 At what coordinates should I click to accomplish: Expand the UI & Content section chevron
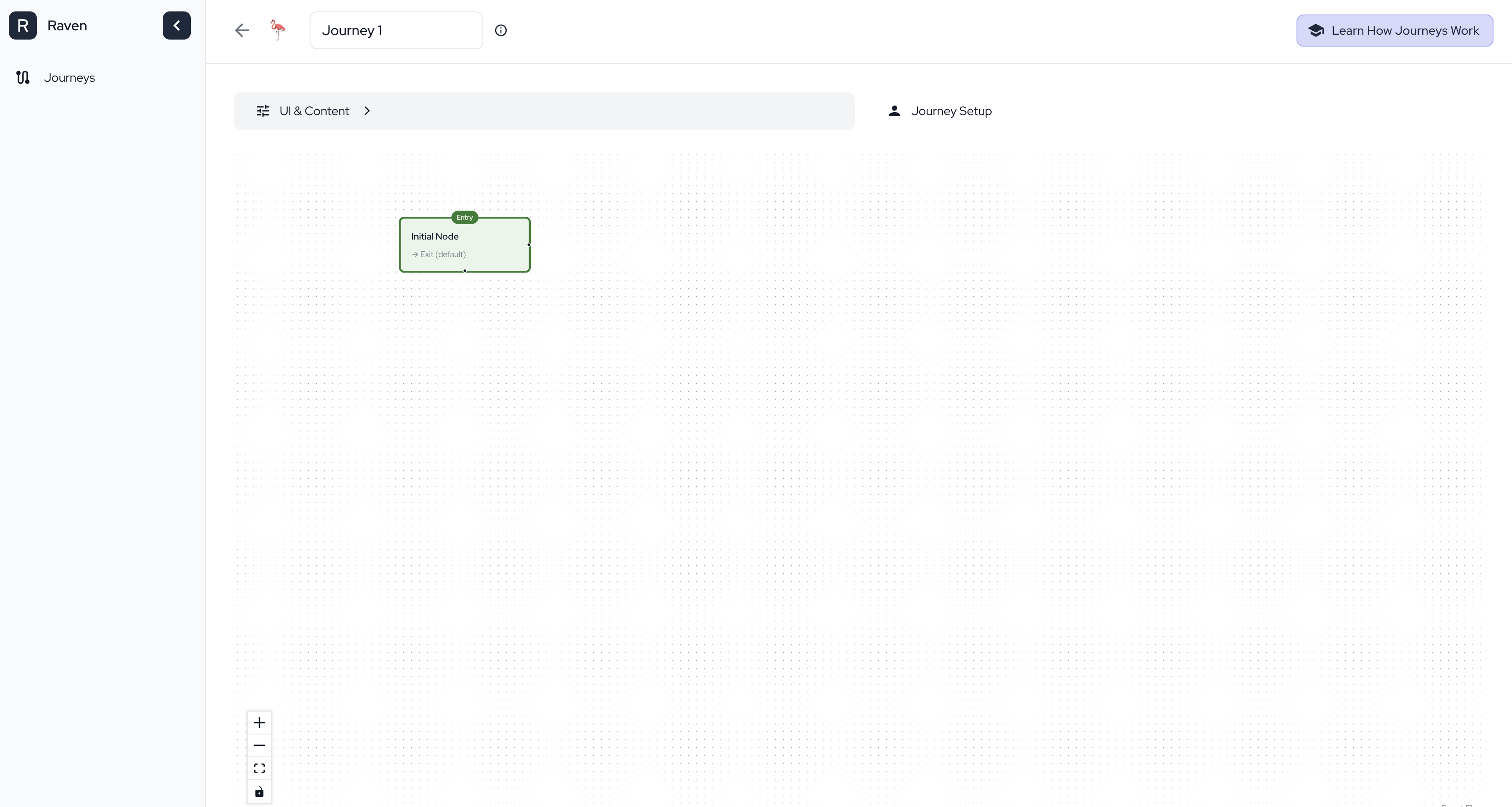pyautogui.click(x=367, y=111)
